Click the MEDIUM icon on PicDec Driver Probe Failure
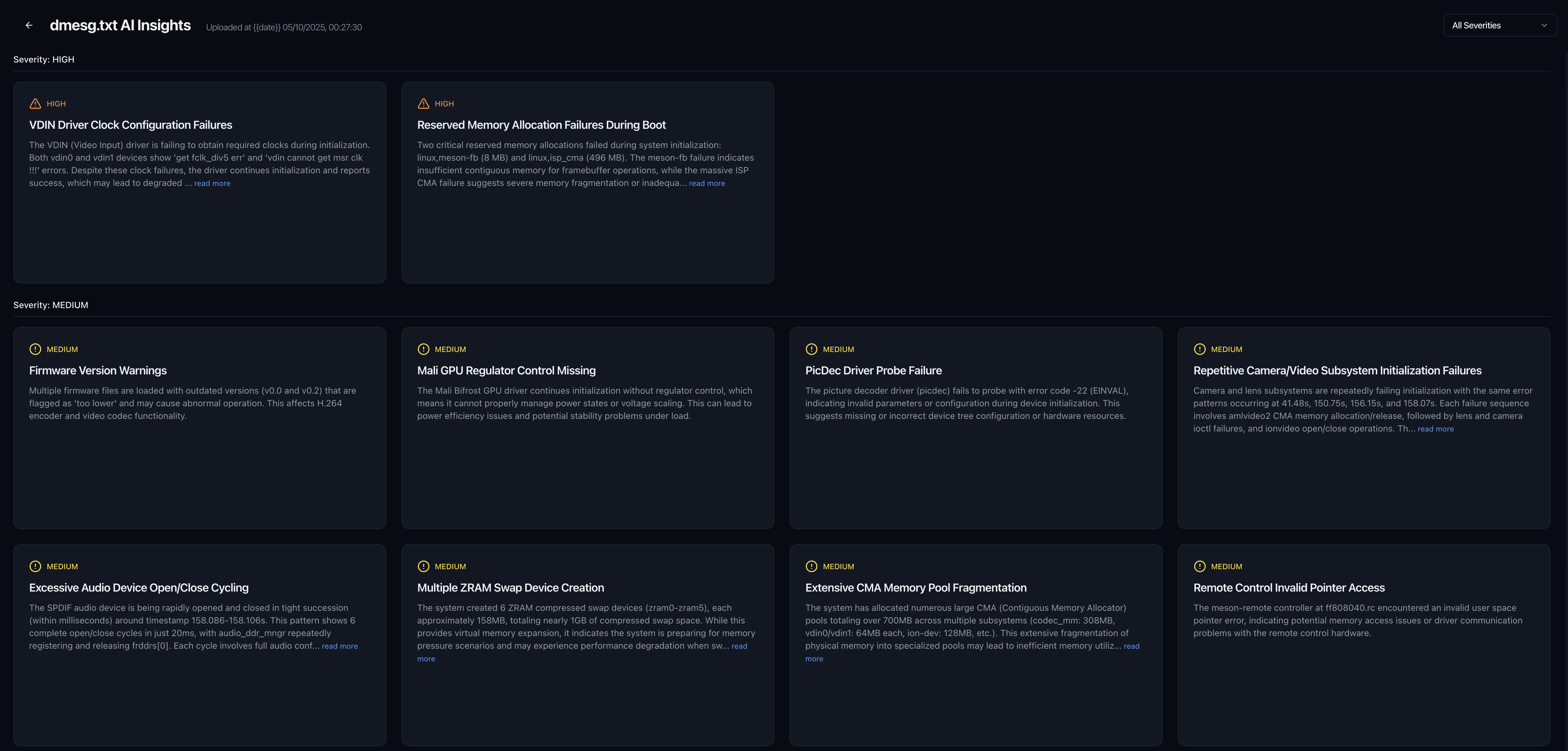This screenshot has width=1568, height=751. (x=811, y=349)
